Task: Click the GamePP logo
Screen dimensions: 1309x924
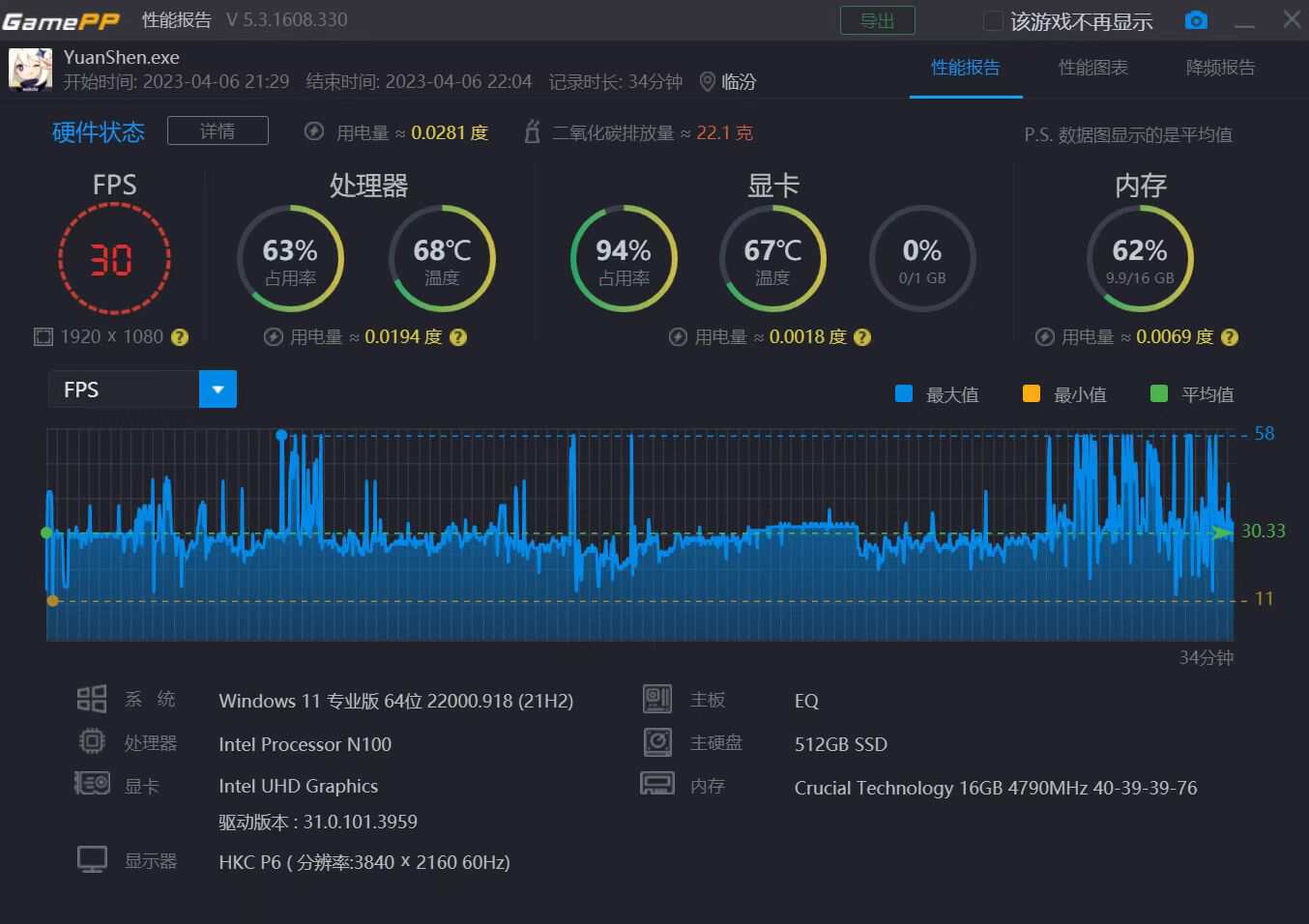Action: pyautogui.click(x=60, y=19)
